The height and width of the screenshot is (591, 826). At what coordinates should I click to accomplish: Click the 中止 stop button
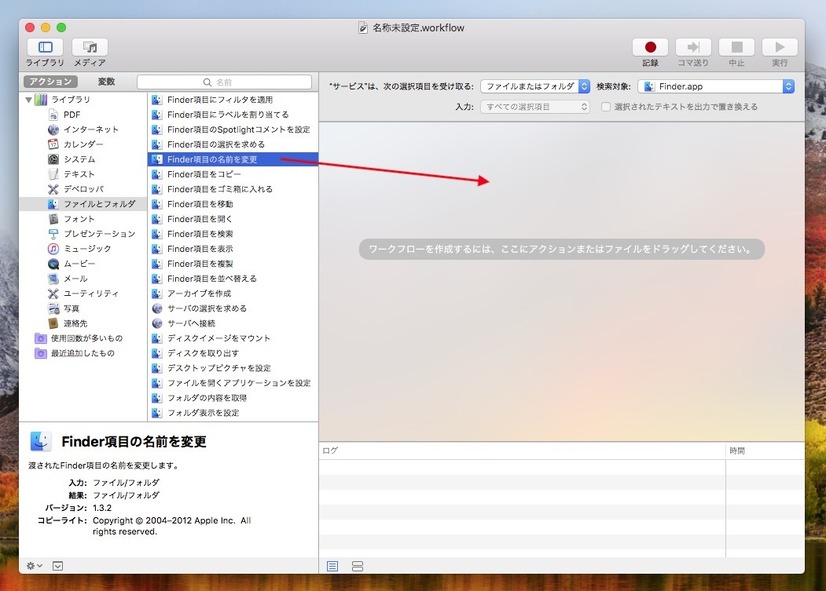(736, 47)
